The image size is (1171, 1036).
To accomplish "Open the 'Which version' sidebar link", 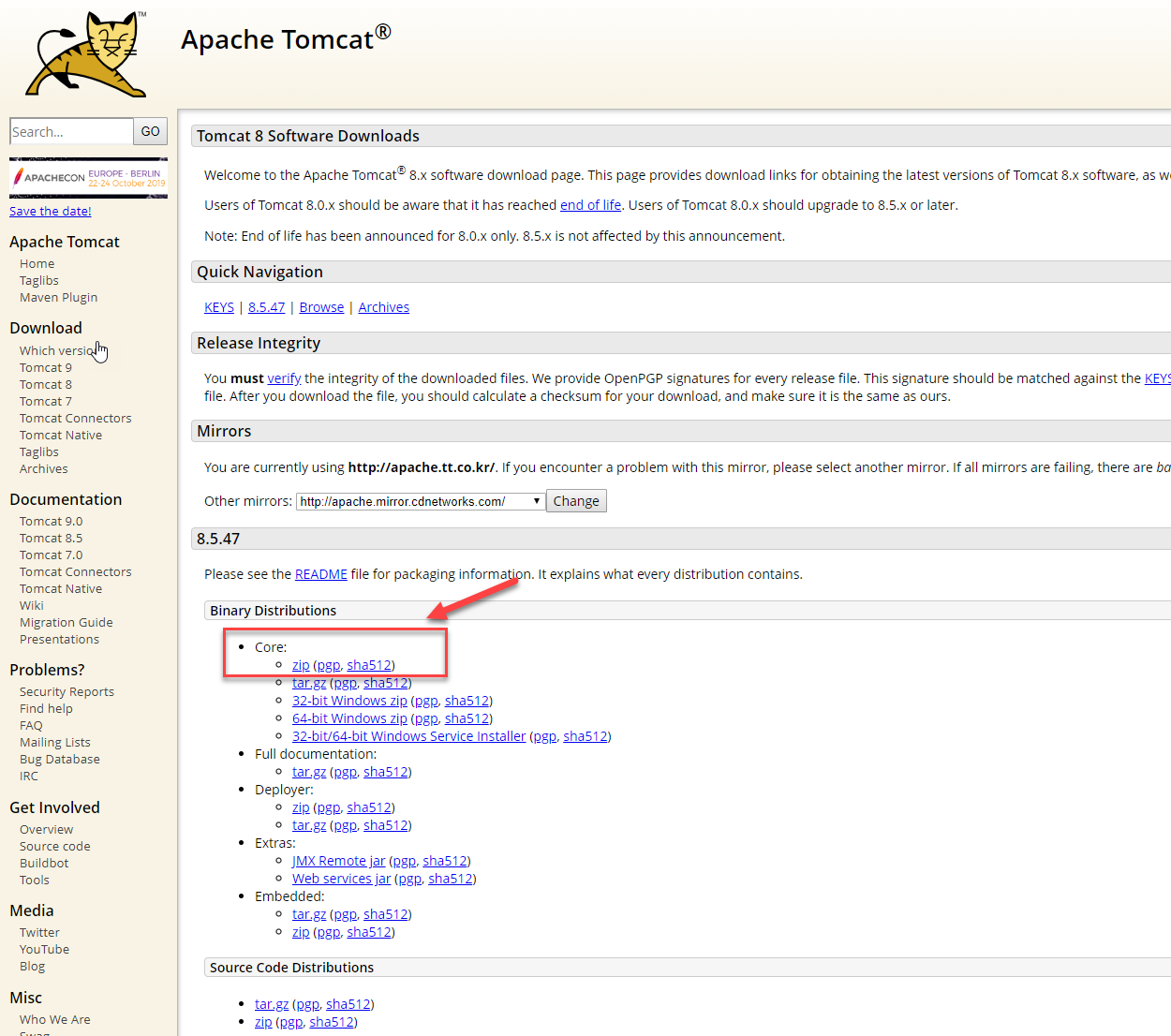I will coord(57,351).
